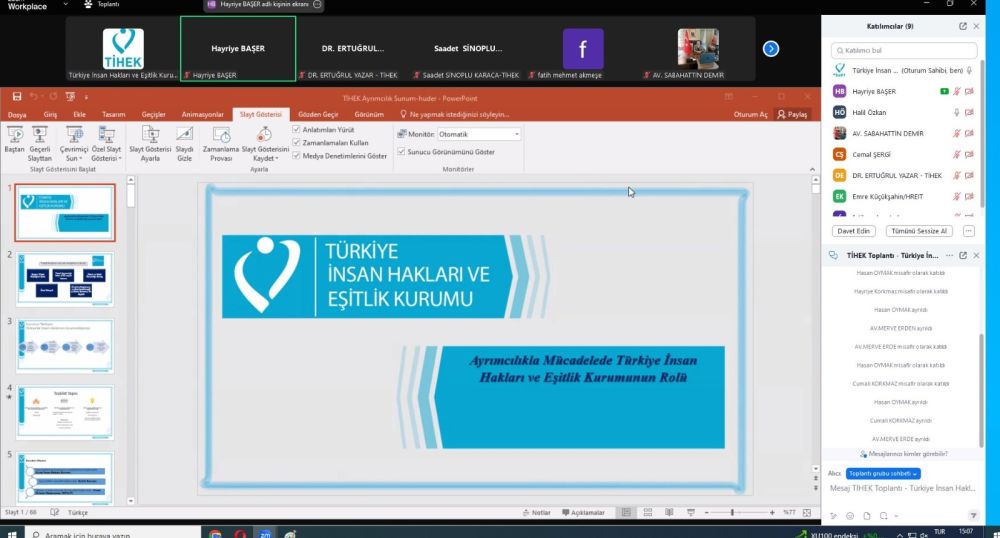This screenshot has width=1000, height=538.
Task: Switch to the Giriş ribbon tab
Action: point(50,115)
